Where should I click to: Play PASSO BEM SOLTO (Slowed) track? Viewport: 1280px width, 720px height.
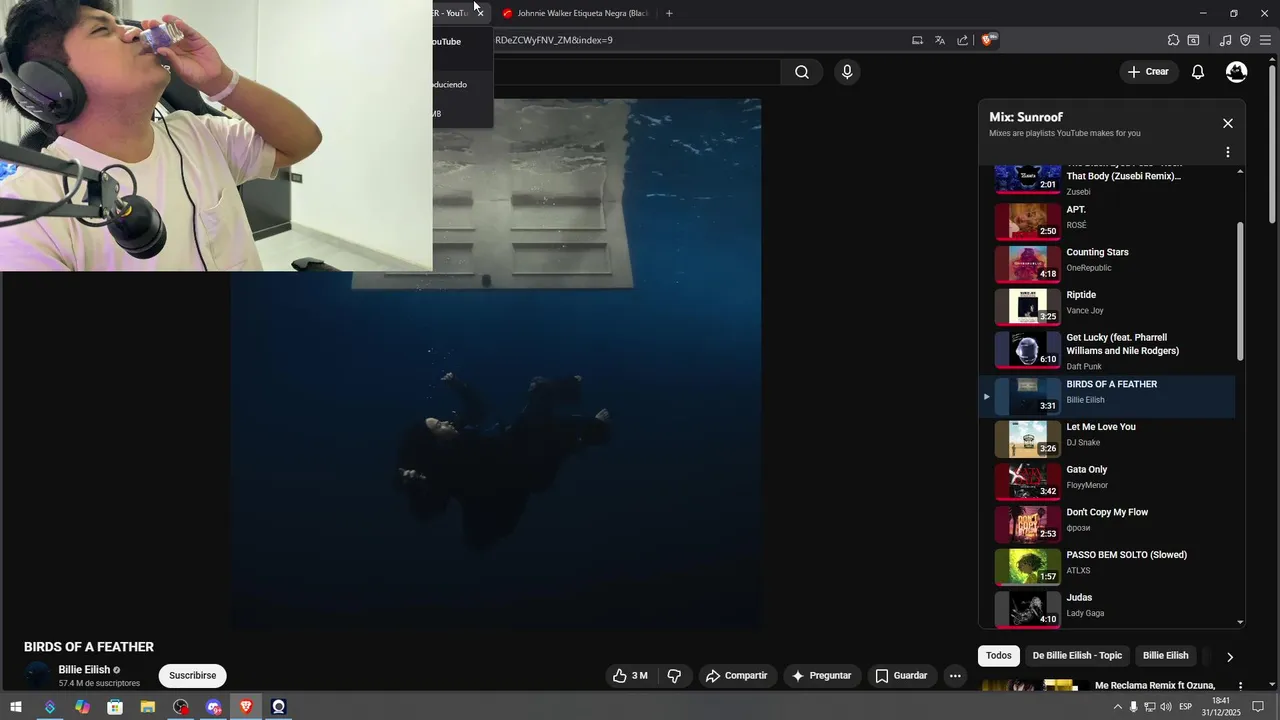coord(1107,567)
